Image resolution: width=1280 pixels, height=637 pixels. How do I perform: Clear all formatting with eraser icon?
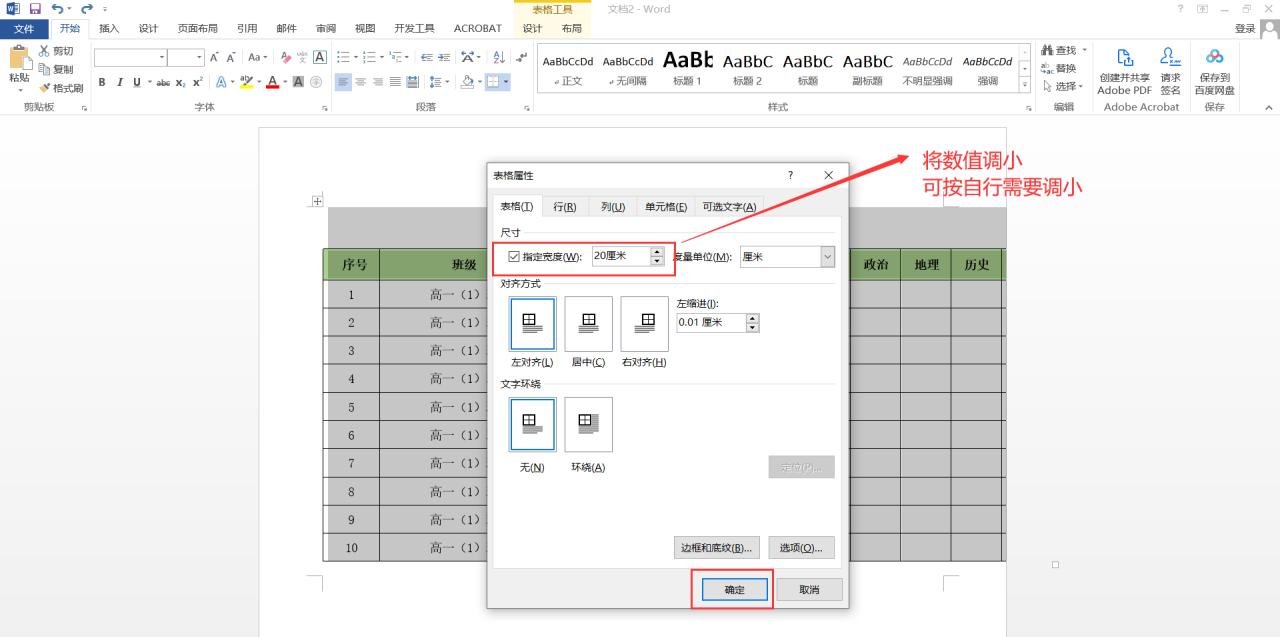[x=286, y=58]
